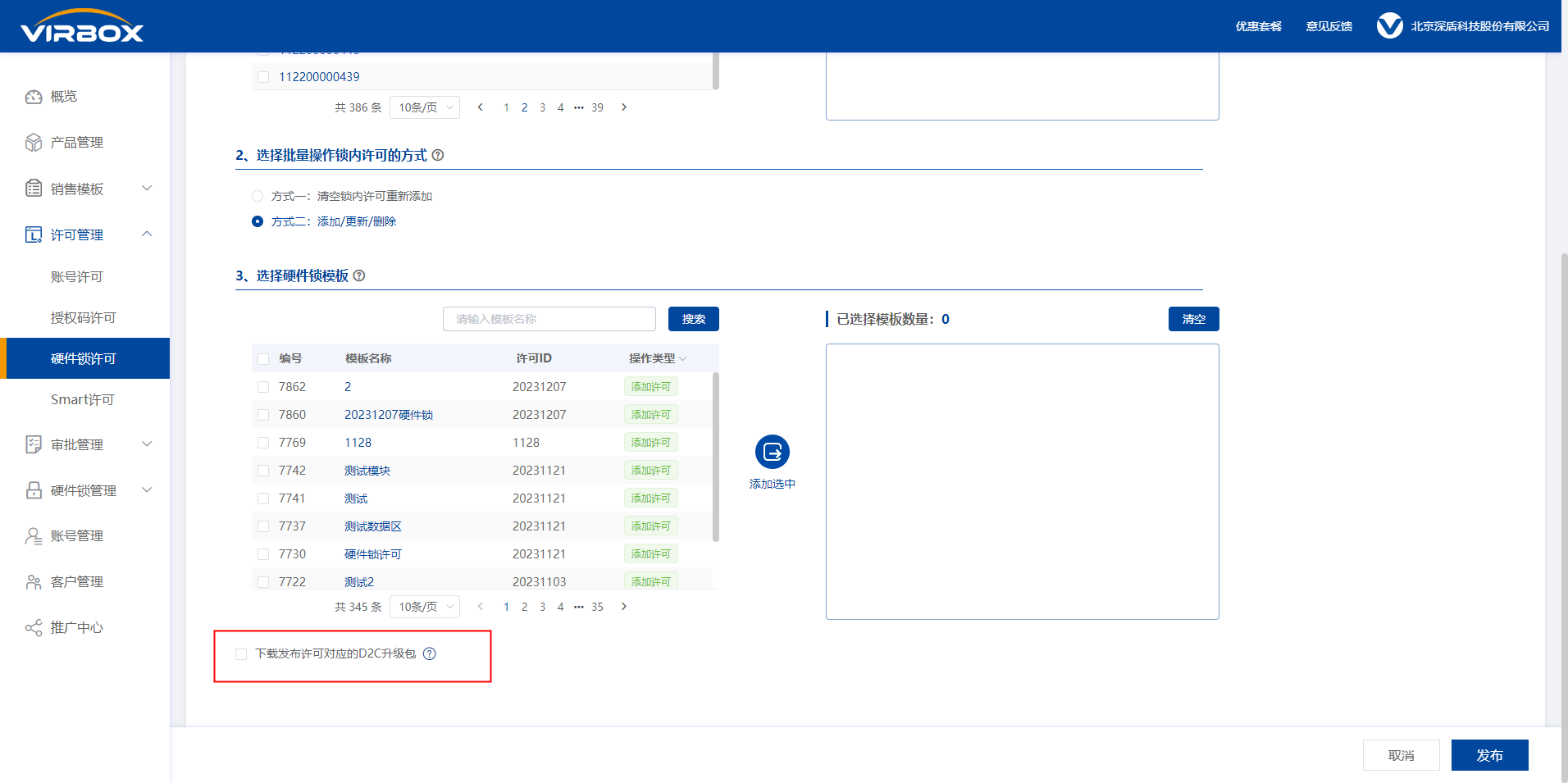This screenshot has width=1568, height=783.
Task: Enable 下载发布许可对应的D2C升级包 checkbox
Action: [x=241, y=654]
